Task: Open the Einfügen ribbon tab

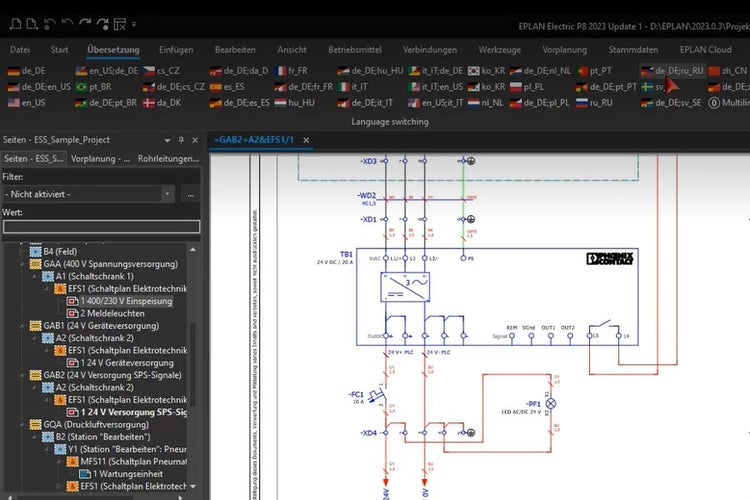Action: [x=175, y=49]
